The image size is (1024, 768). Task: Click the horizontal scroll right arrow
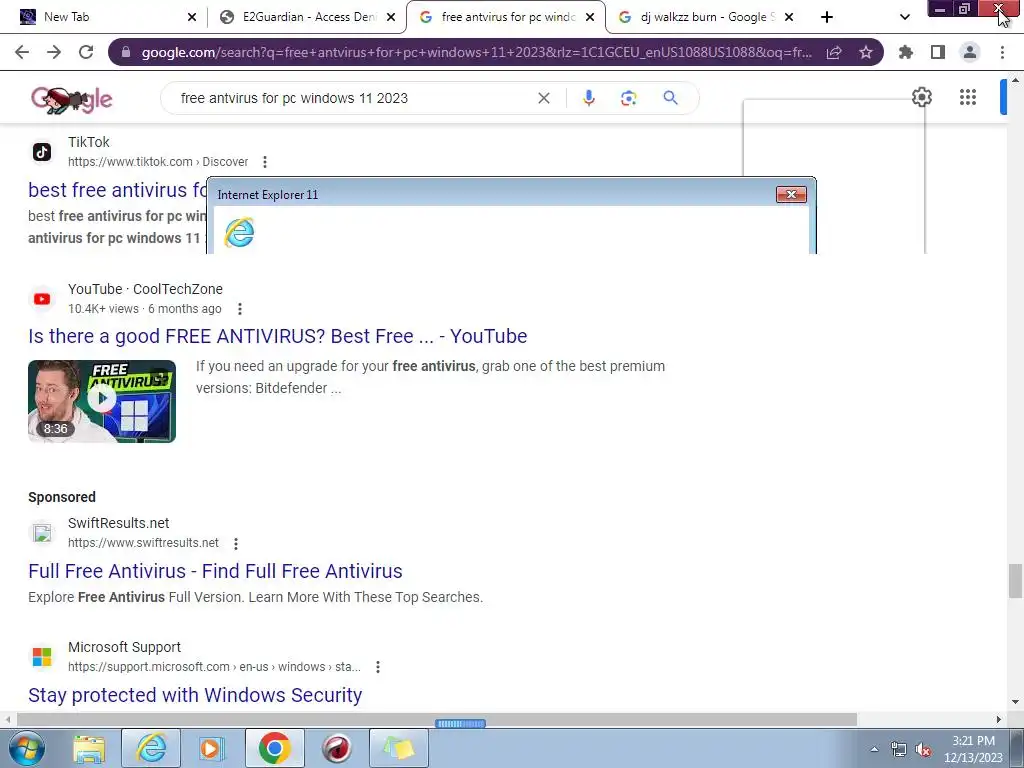[999, 720]
